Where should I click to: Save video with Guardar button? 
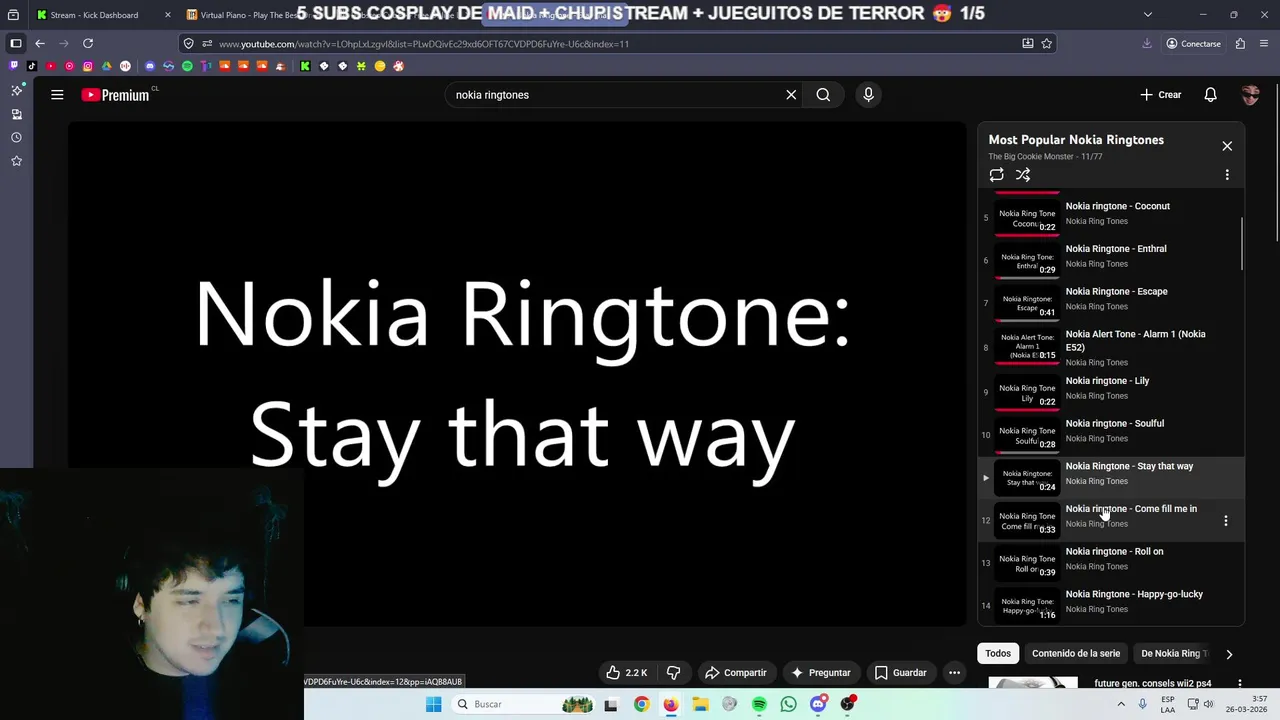901,673
